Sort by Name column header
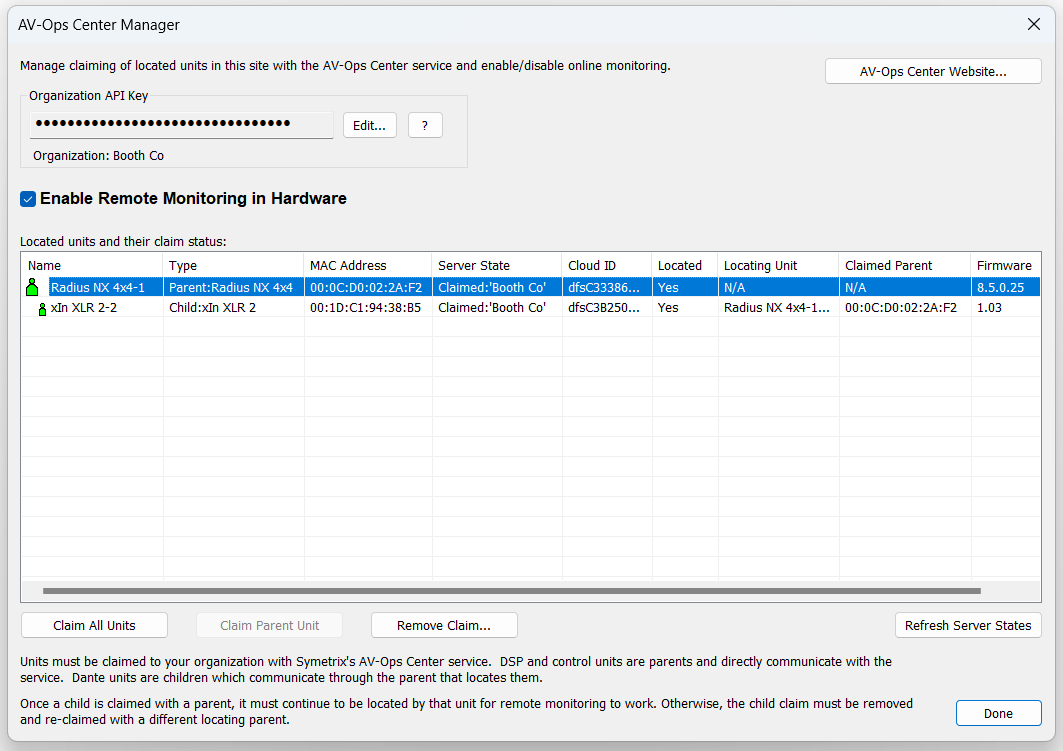 coord(92,266)
